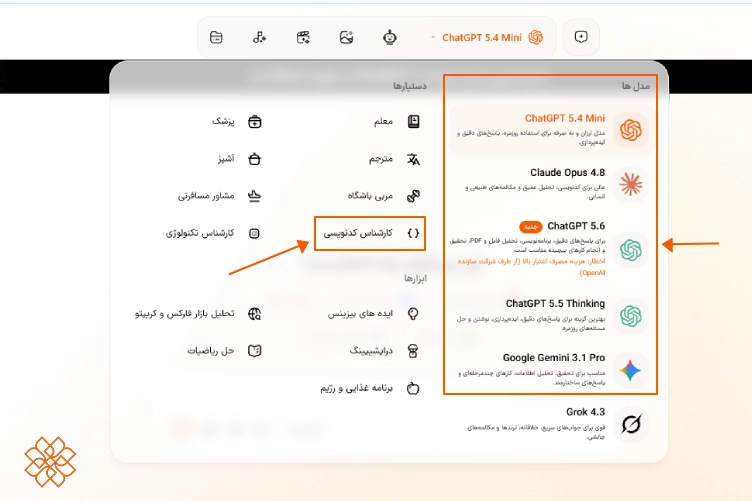This screenshot has width=752, height=501.
Task: Click the دستیارها section heading
Action: click(410, 86)
